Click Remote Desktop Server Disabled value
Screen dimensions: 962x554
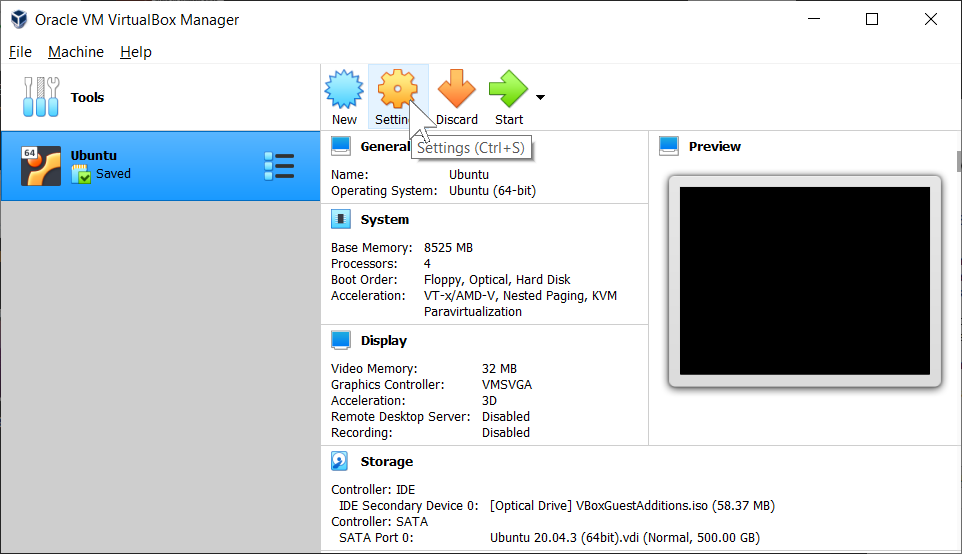(x=506, y=417)
